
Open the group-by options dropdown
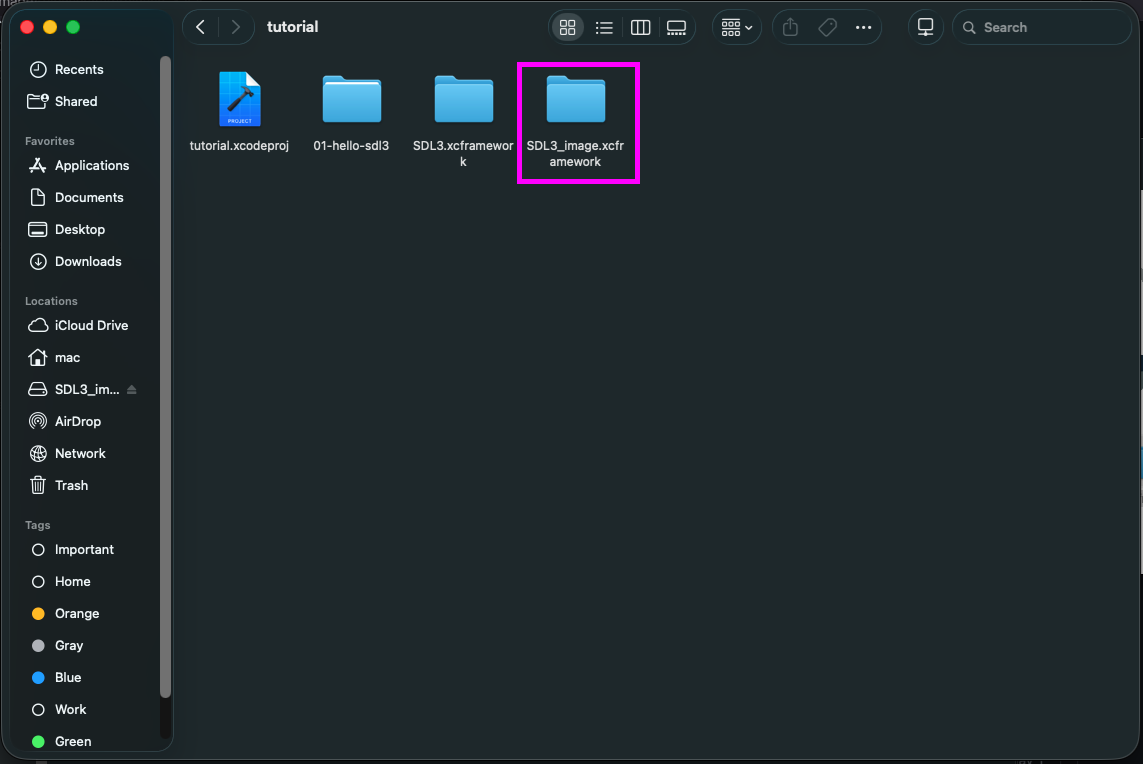coord(736,28)
